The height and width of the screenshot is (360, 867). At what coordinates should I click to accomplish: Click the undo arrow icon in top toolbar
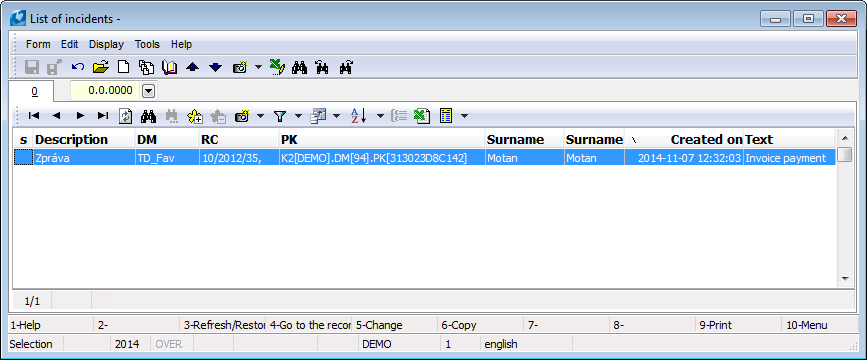click(78, 68)
